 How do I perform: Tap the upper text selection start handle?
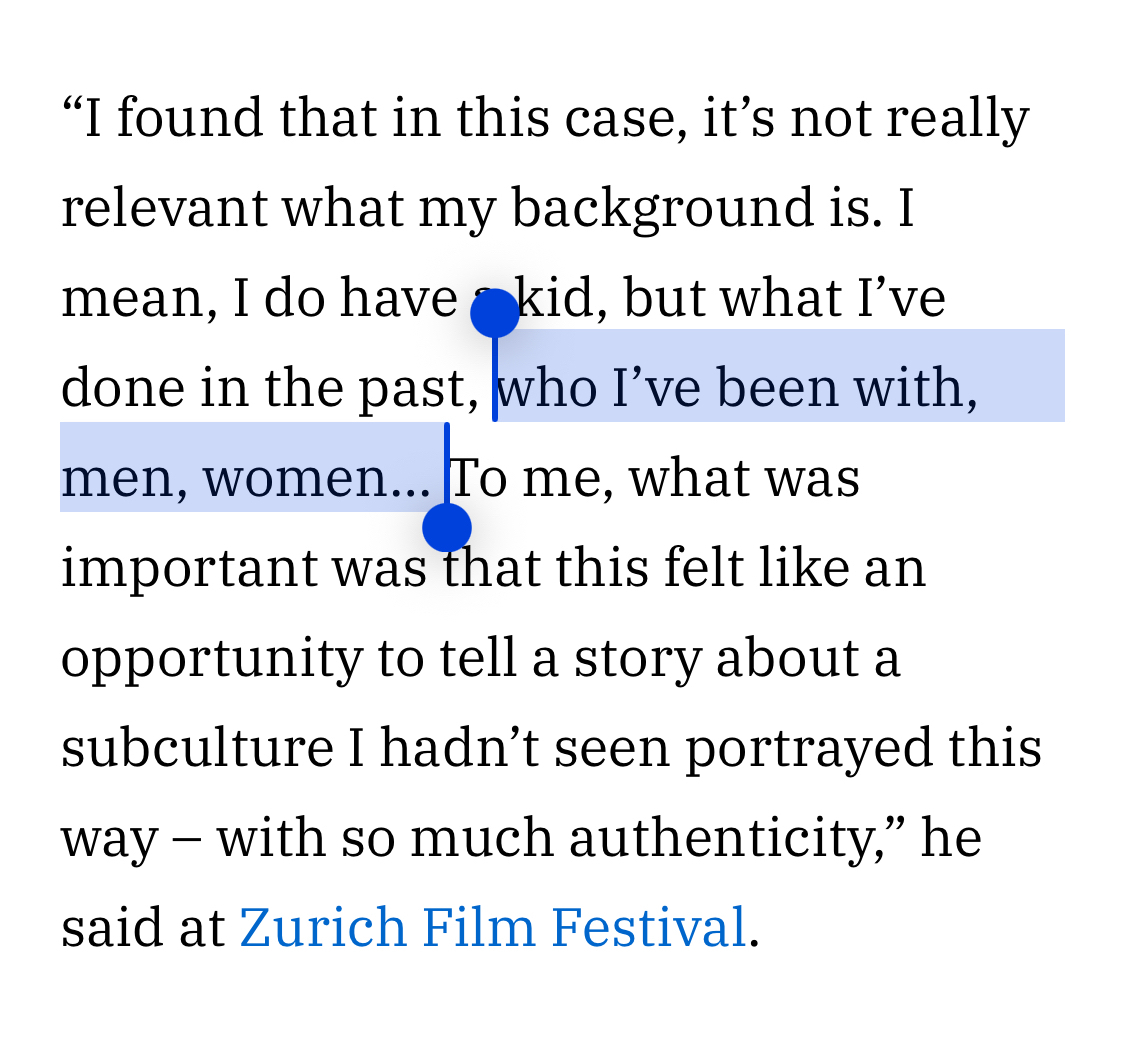pos(495,314)
